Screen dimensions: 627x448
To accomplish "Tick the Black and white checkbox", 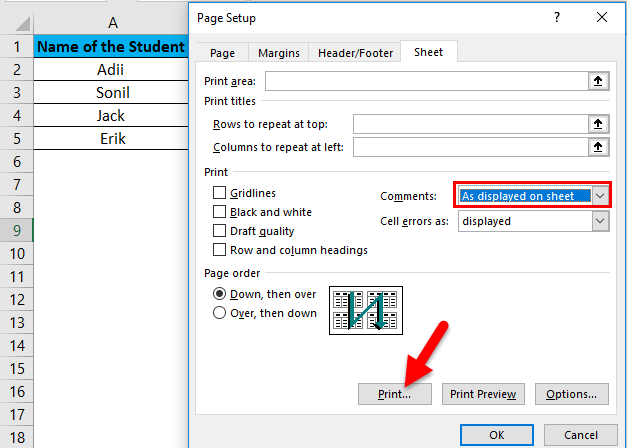I will click(x=219, y=212).
